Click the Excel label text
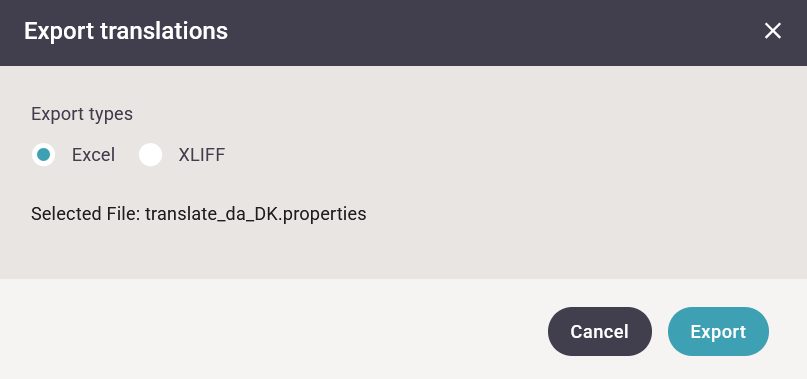The width and height of the screenshot is (807, 379). (x=93, y=154)
